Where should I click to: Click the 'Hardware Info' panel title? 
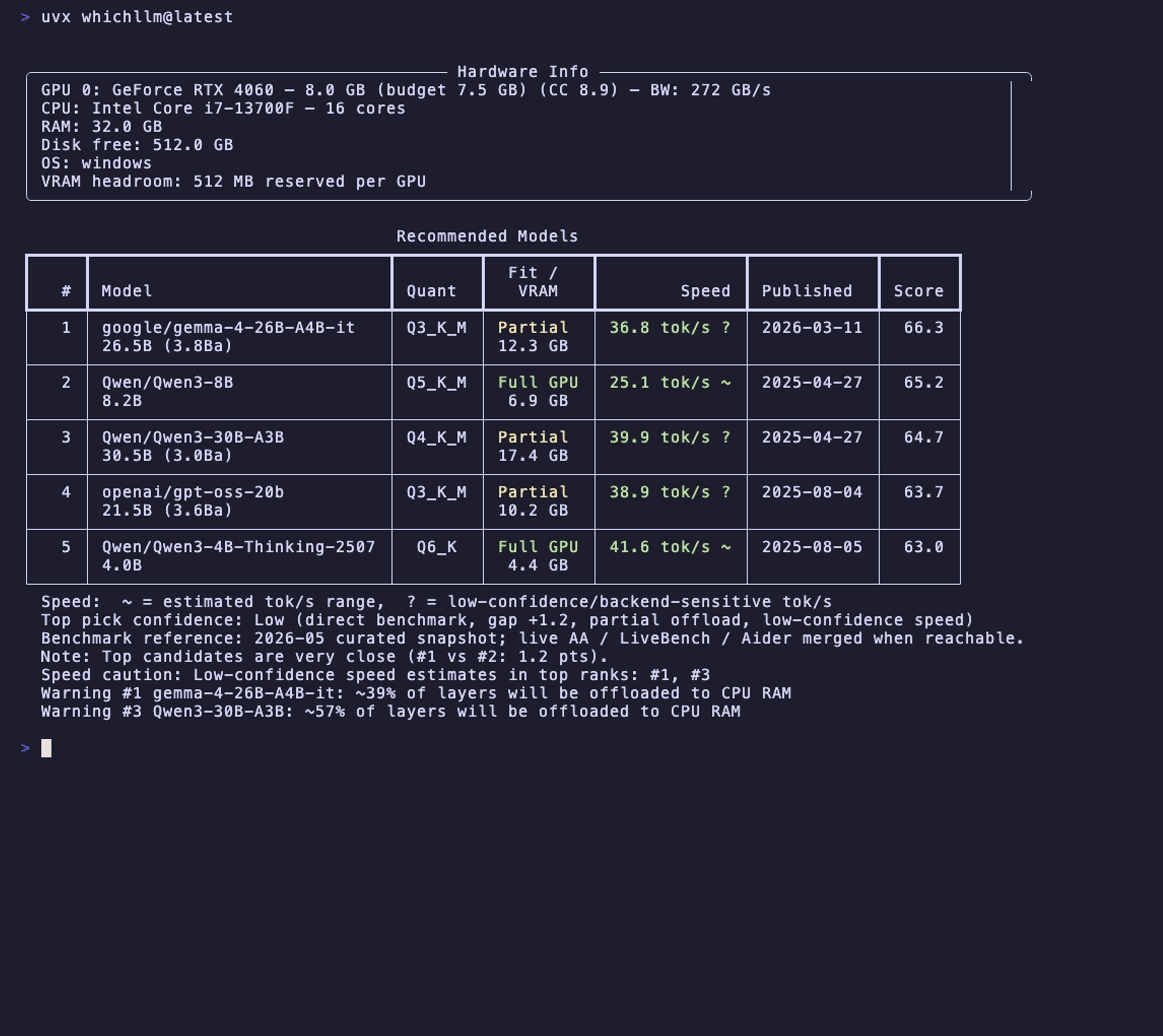click(x=522, y=72)
